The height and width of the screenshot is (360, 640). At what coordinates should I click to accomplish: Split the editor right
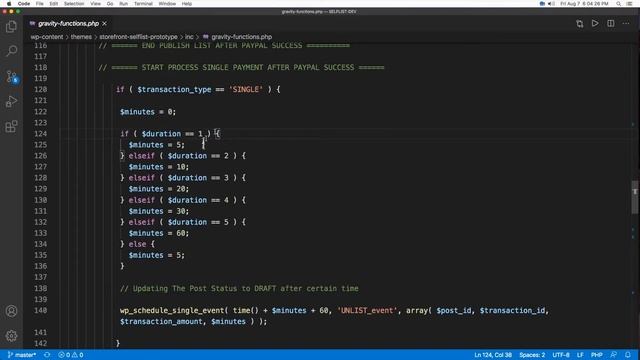(611, 24)
